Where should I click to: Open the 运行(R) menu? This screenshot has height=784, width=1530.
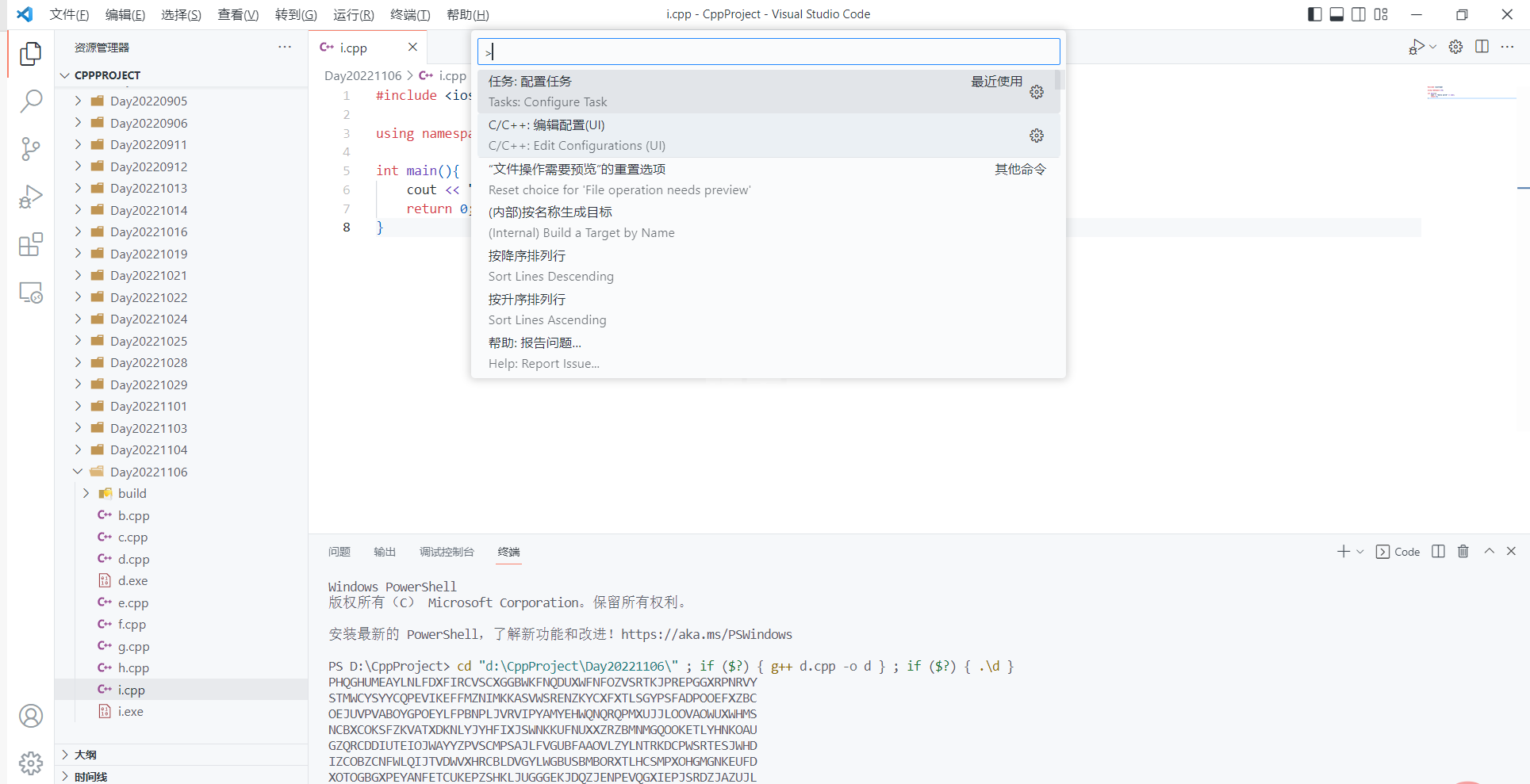[x=354, y=14]
